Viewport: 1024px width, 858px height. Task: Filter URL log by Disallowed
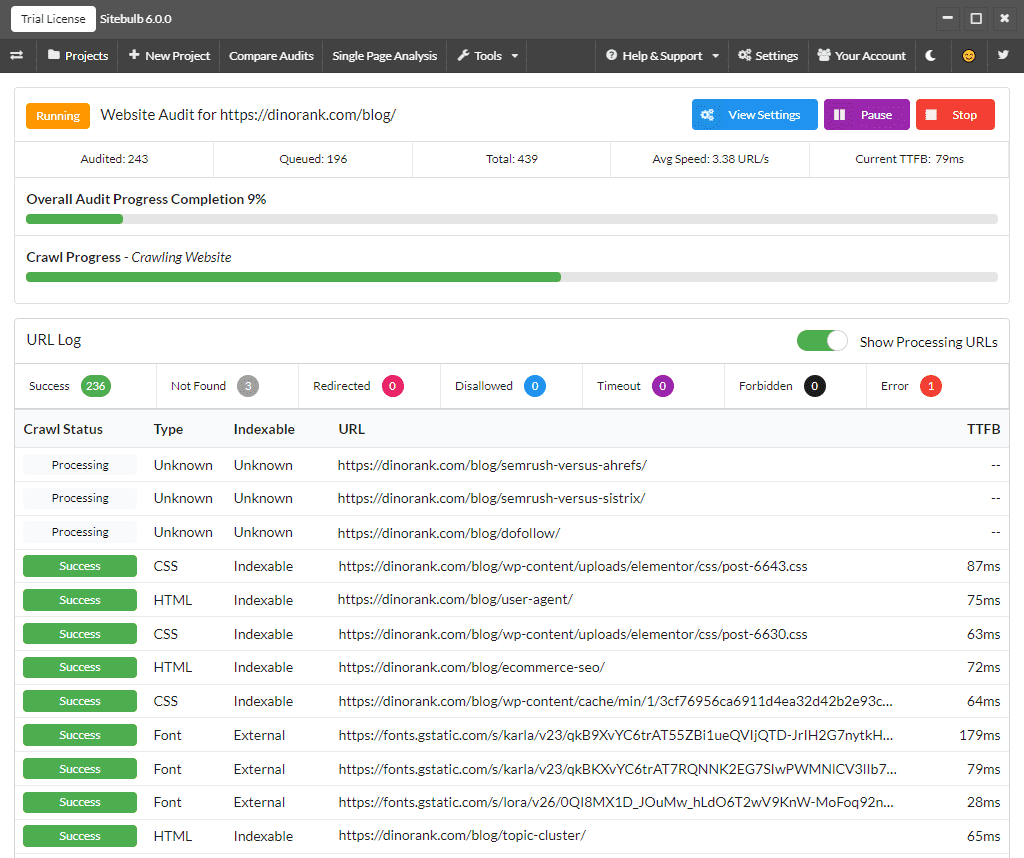(511, 386)
